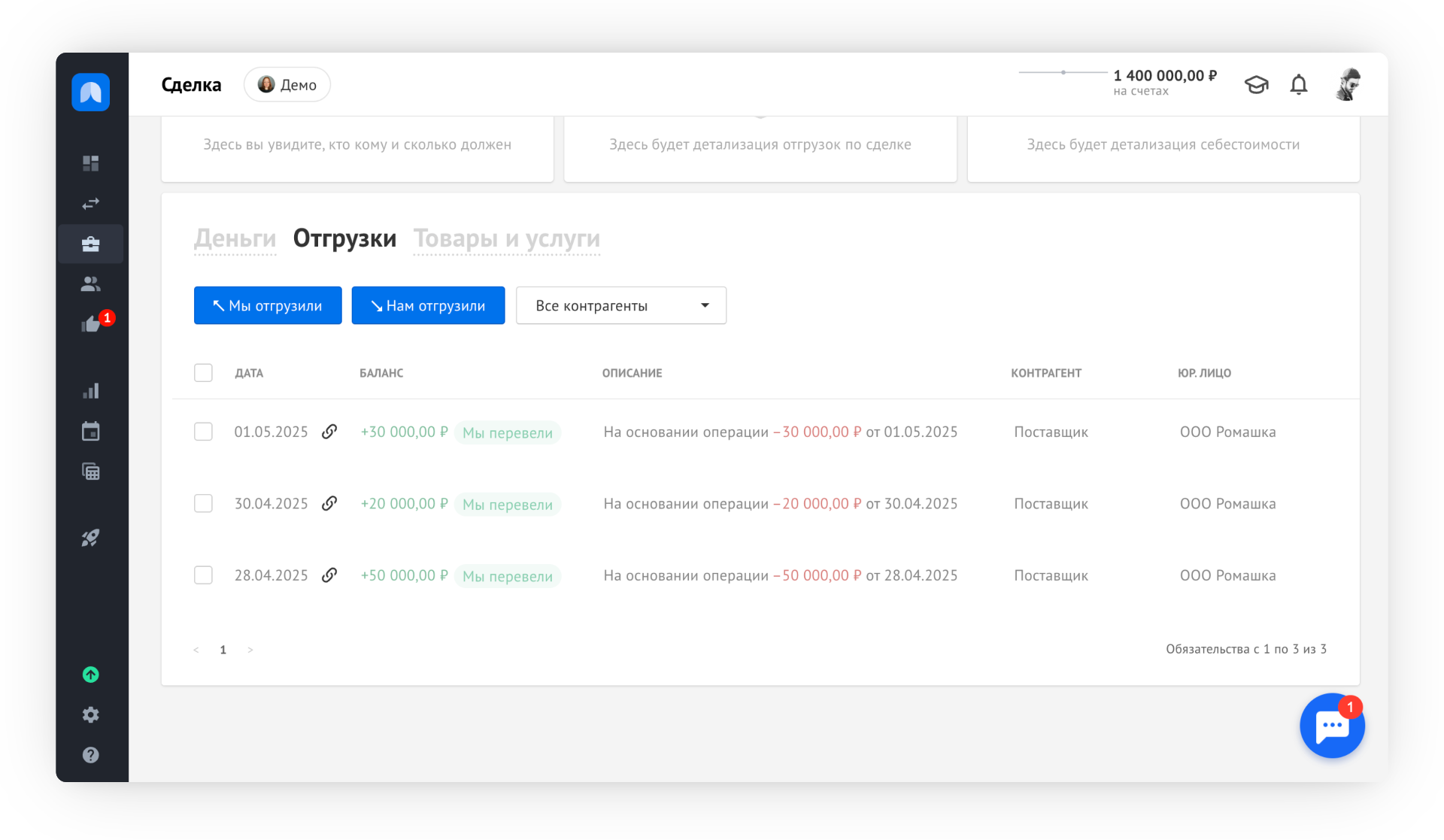
Task: Click Мы перевели tag in 01.05.2025 row
Action: tap(508, 432)
